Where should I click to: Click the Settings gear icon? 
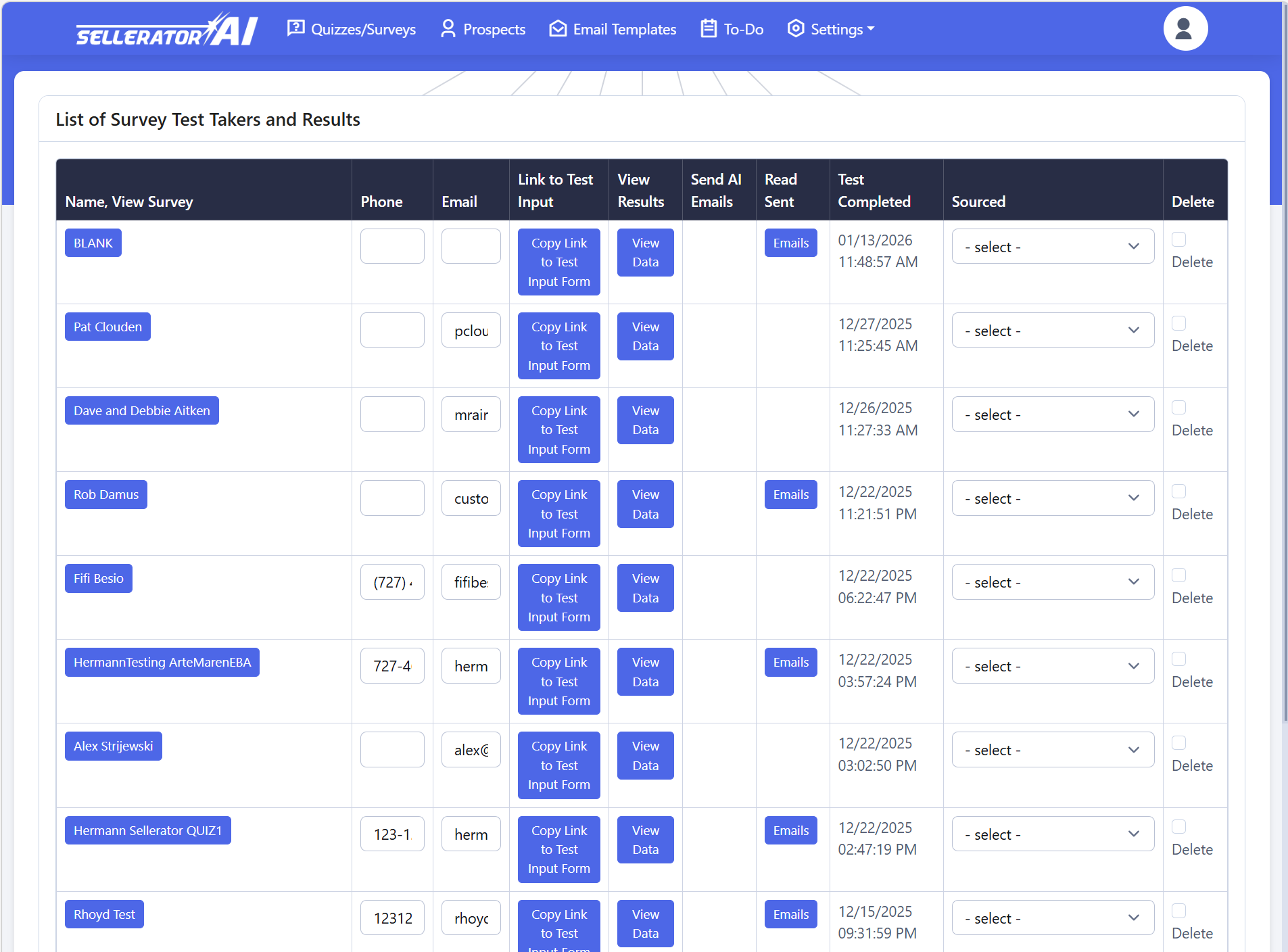point(796,28)
